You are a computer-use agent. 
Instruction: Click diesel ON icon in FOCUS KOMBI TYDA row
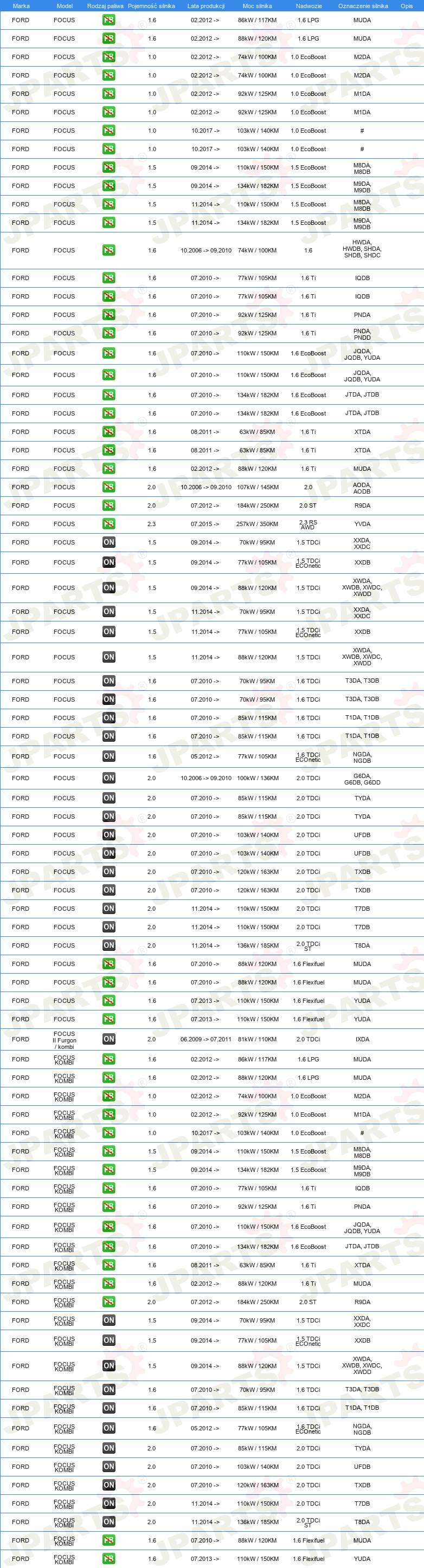109,1448
